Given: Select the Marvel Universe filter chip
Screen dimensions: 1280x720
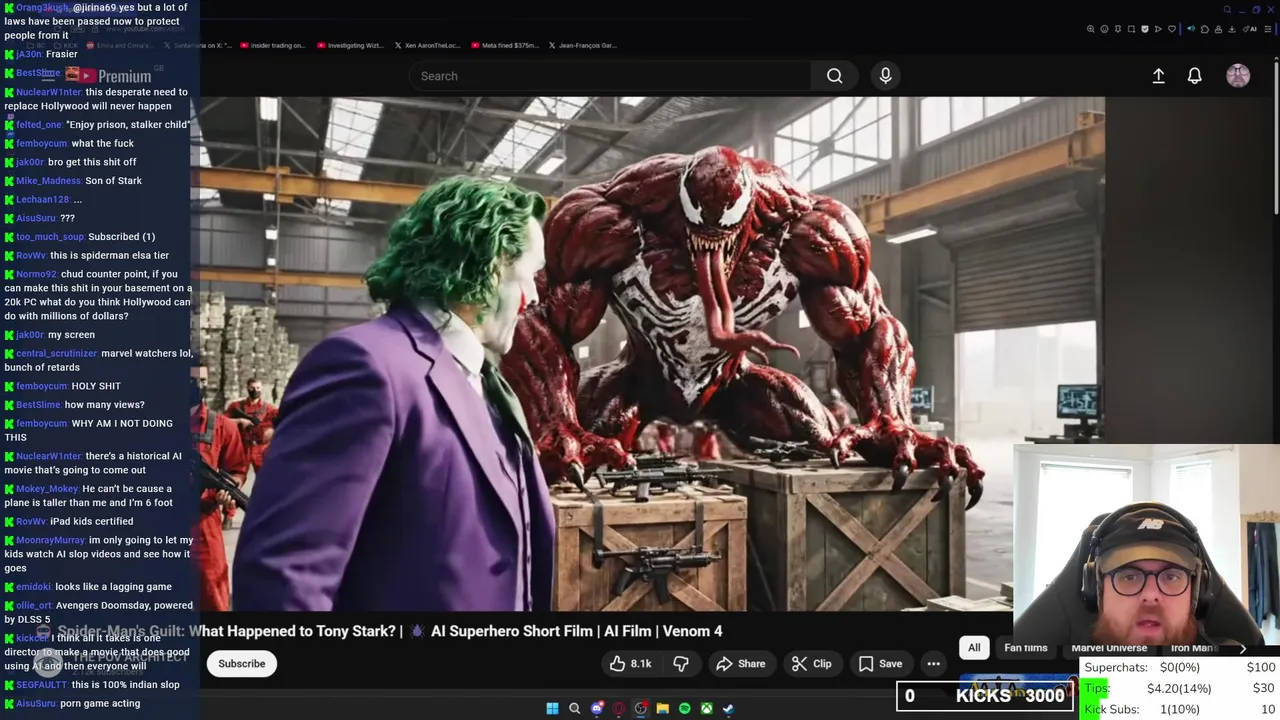Looking at the screenshot, I should coord(1109,648).
